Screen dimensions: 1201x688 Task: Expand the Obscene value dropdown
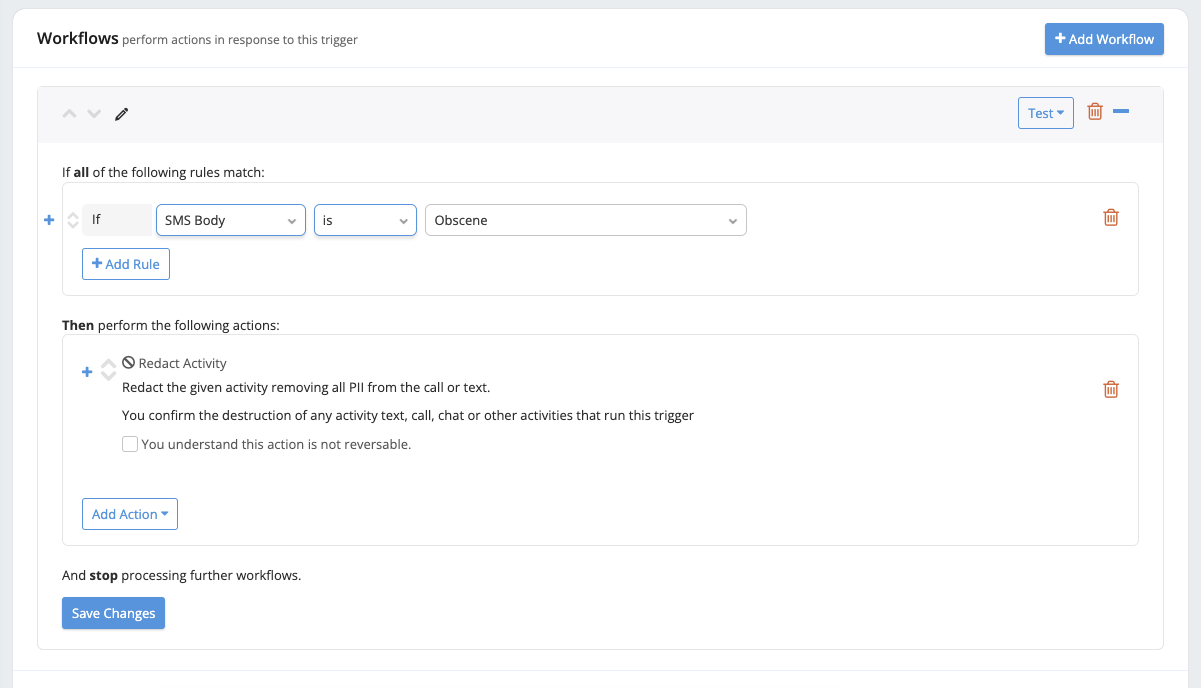(x=585, y=220)
